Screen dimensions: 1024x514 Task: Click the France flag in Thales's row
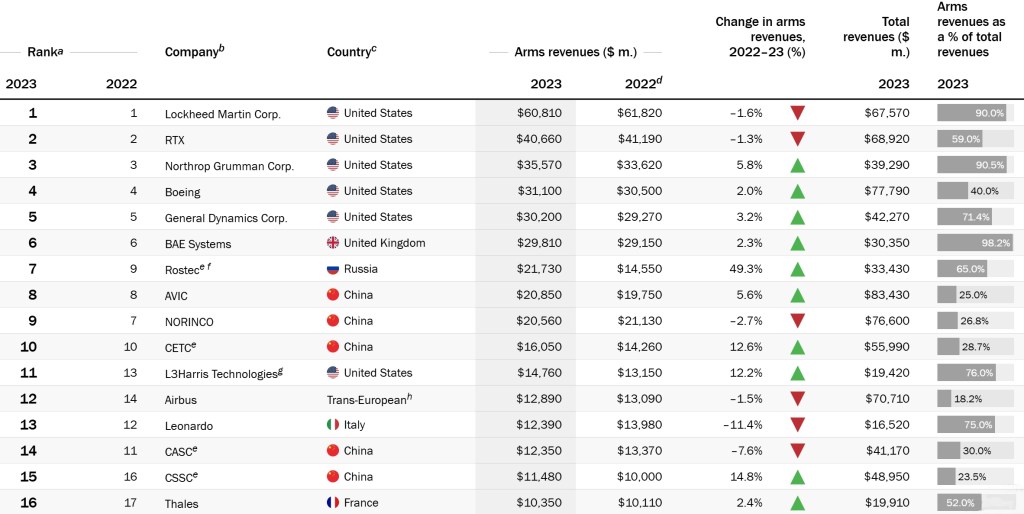(x=333, y=503)
